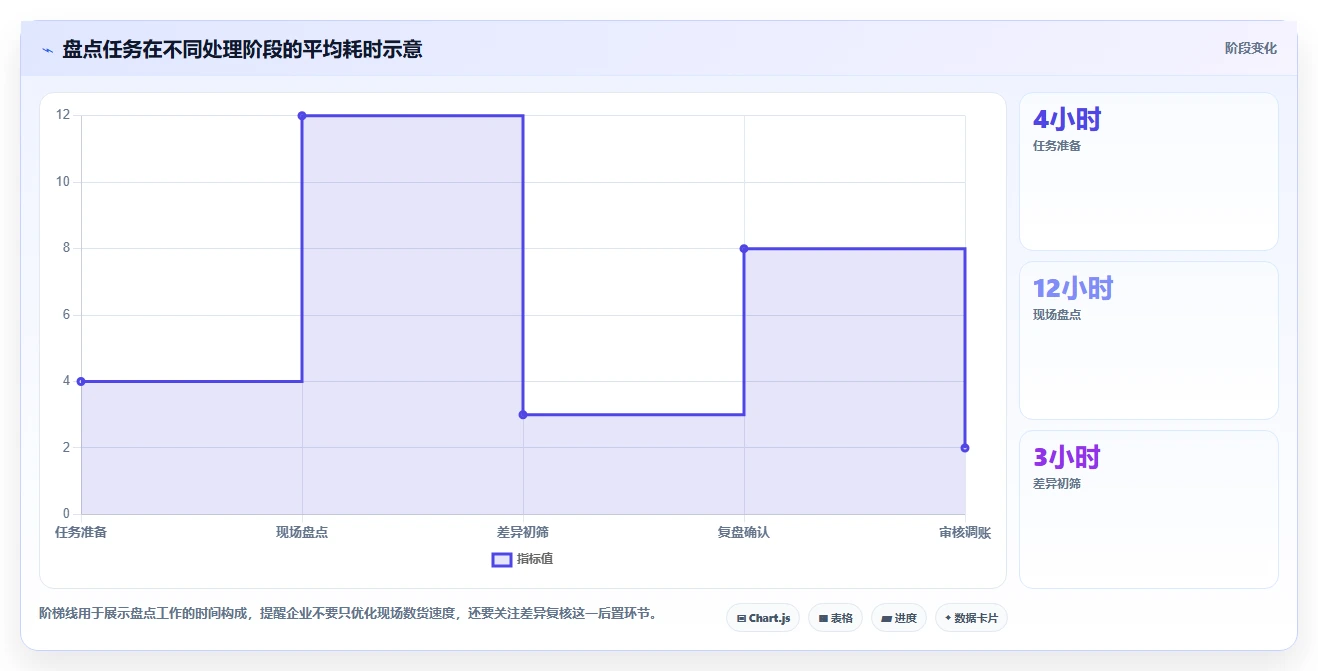Click the description text starting 阶梯线用于展示
This screenshot has width=1318, height=671.
(349, 613)
